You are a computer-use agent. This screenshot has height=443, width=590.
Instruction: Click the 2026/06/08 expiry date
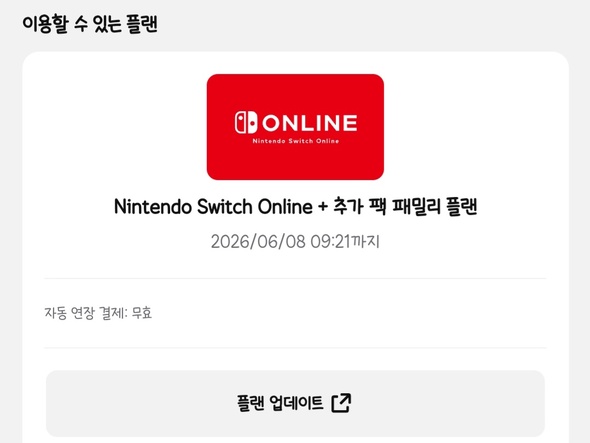[258, 242]
